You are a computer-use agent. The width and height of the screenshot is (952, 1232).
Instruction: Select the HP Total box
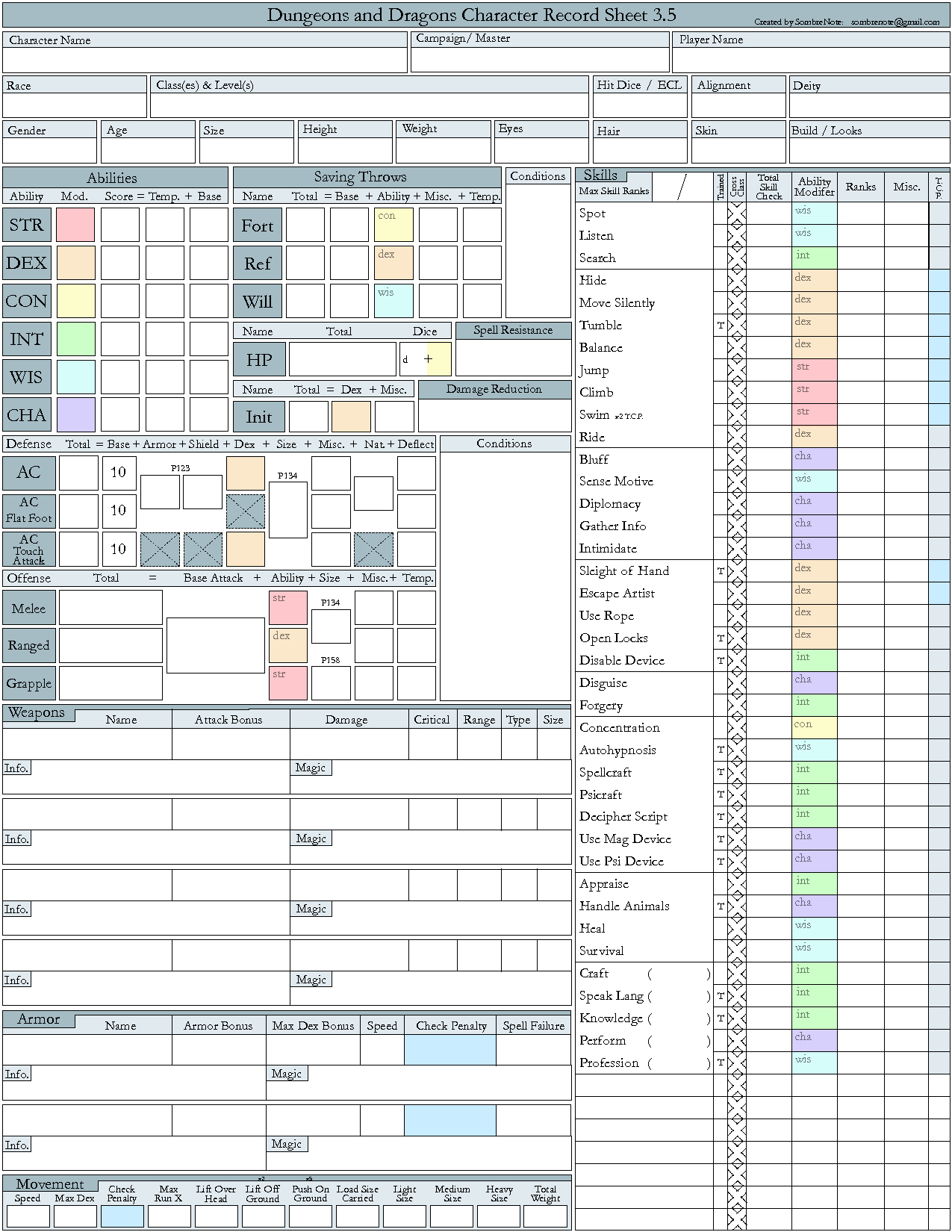click(343, 359)
